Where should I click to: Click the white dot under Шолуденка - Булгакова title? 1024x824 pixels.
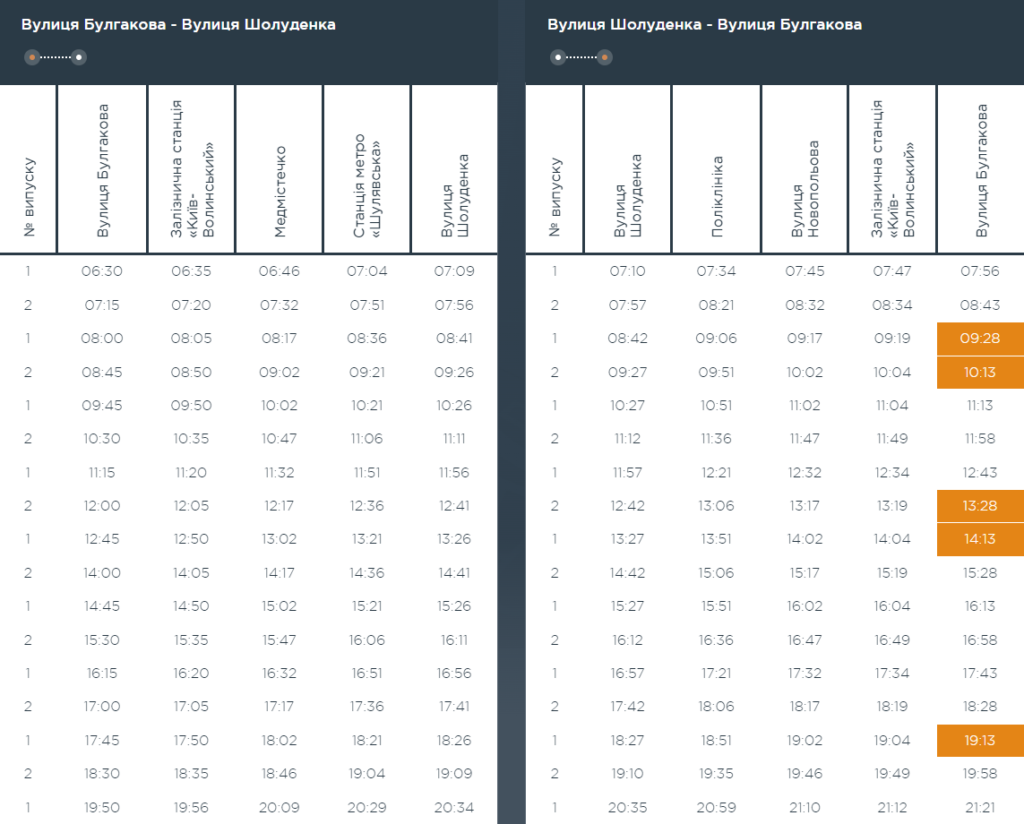pyautogui.click(x=558, y=57)
